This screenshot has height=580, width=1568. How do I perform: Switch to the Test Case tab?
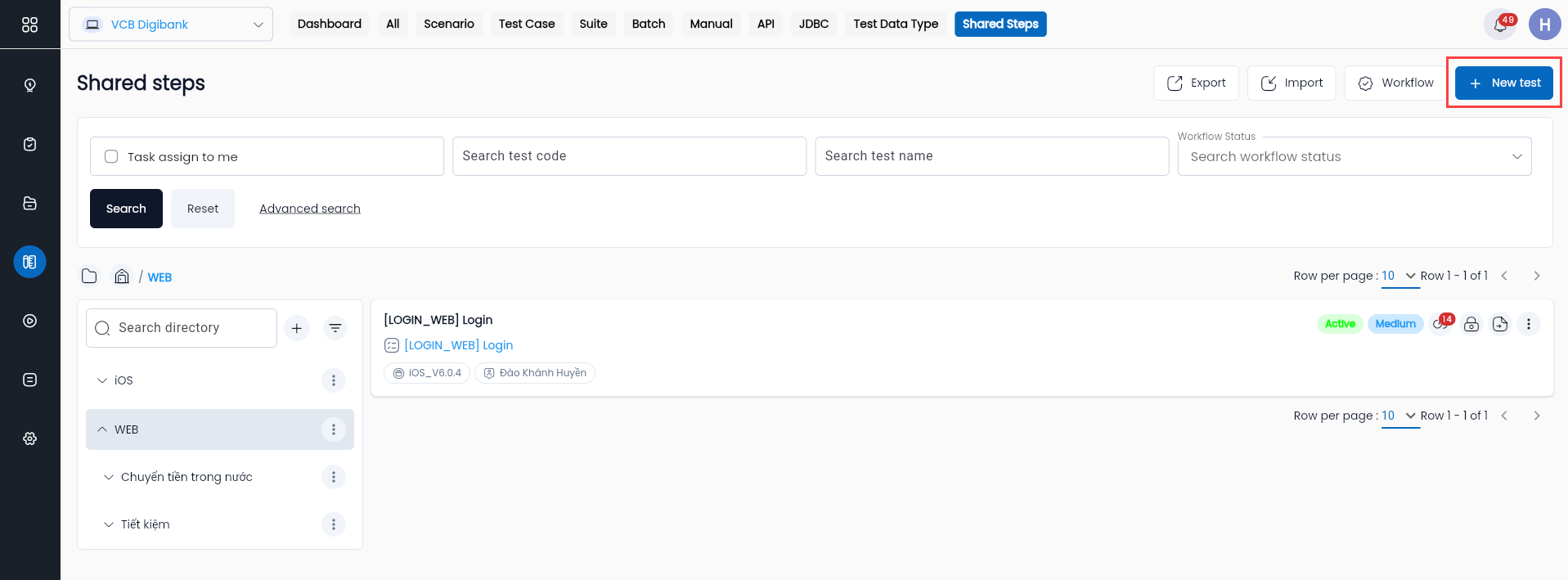point(527,24)
